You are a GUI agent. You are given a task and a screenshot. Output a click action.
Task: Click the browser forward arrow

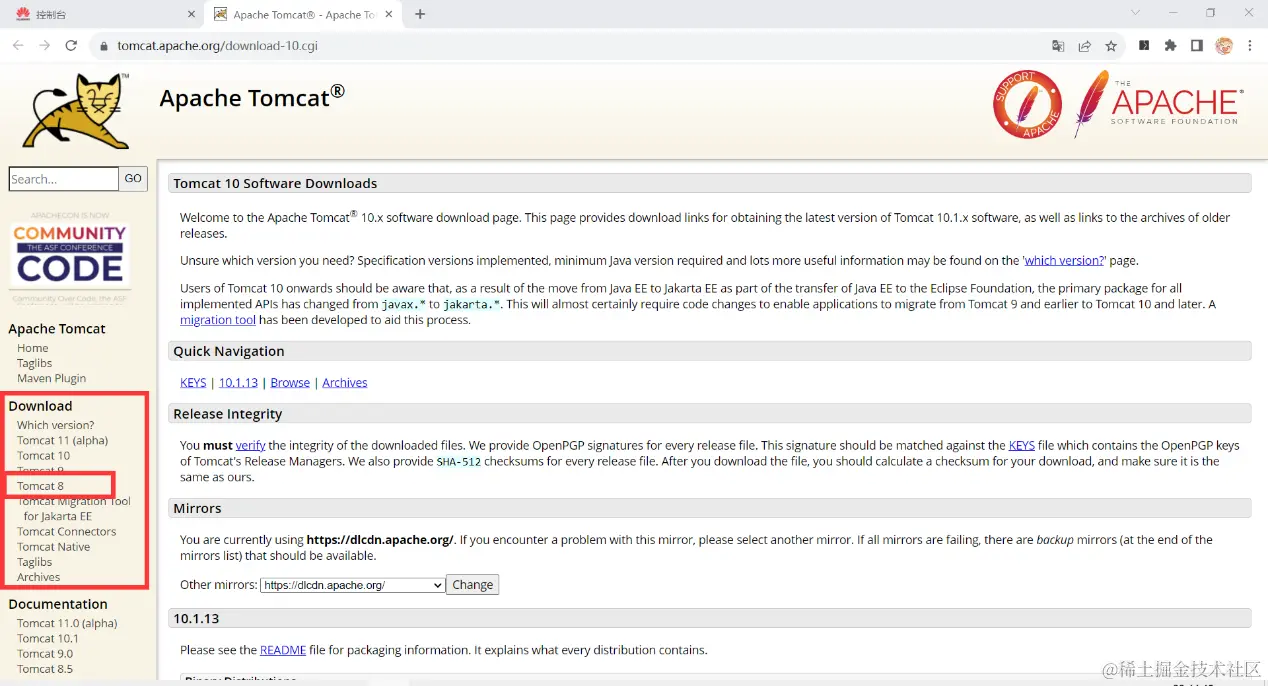(44, 46)
